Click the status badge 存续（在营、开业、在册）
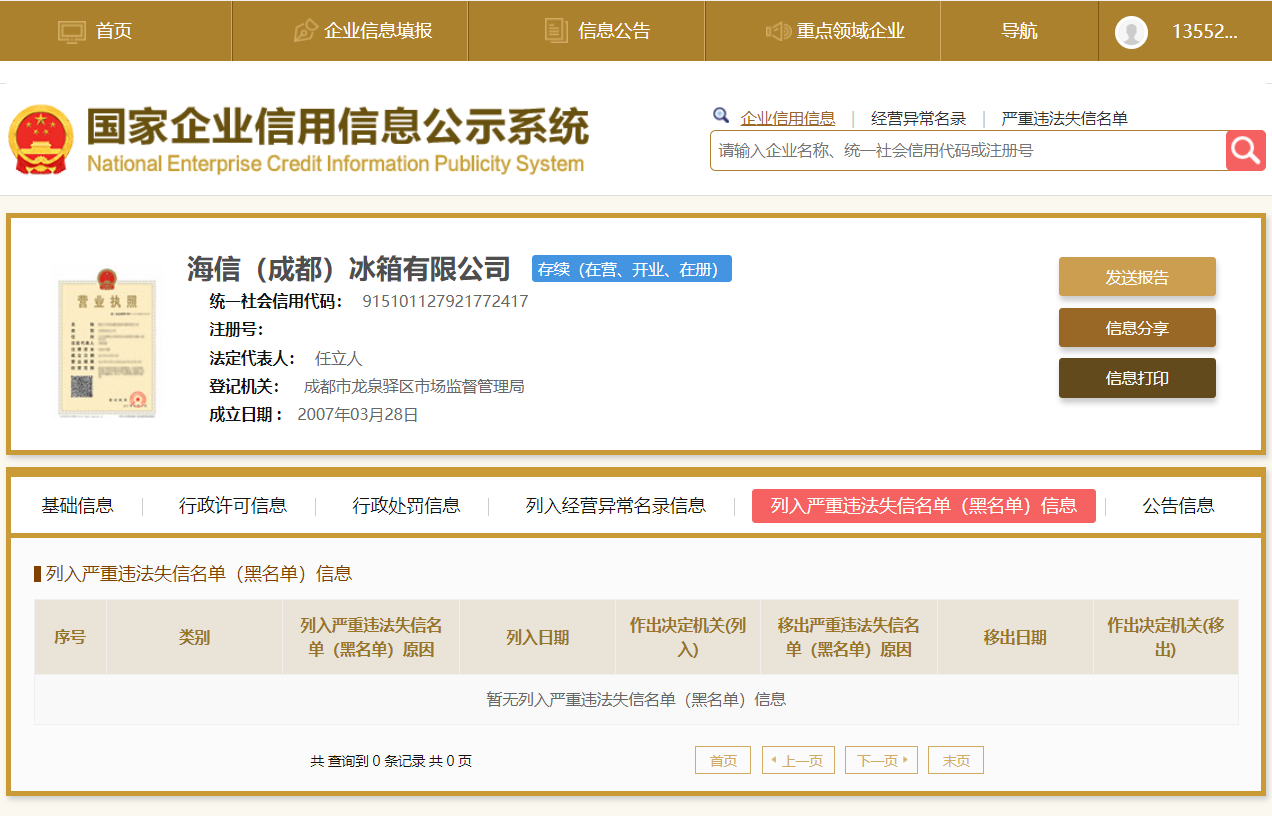The height and width of the screenshot is (816, 1272). tap(632, 269)
